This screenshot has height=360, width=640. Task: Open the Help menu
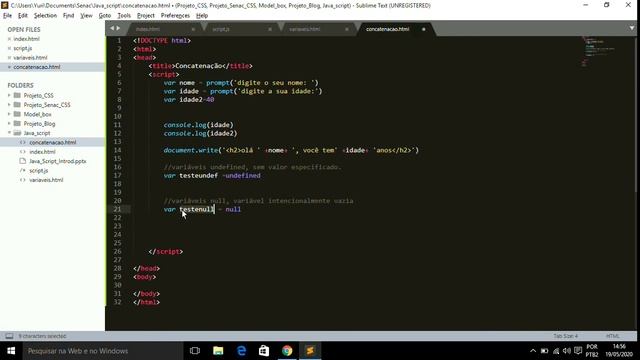point(202,16)
